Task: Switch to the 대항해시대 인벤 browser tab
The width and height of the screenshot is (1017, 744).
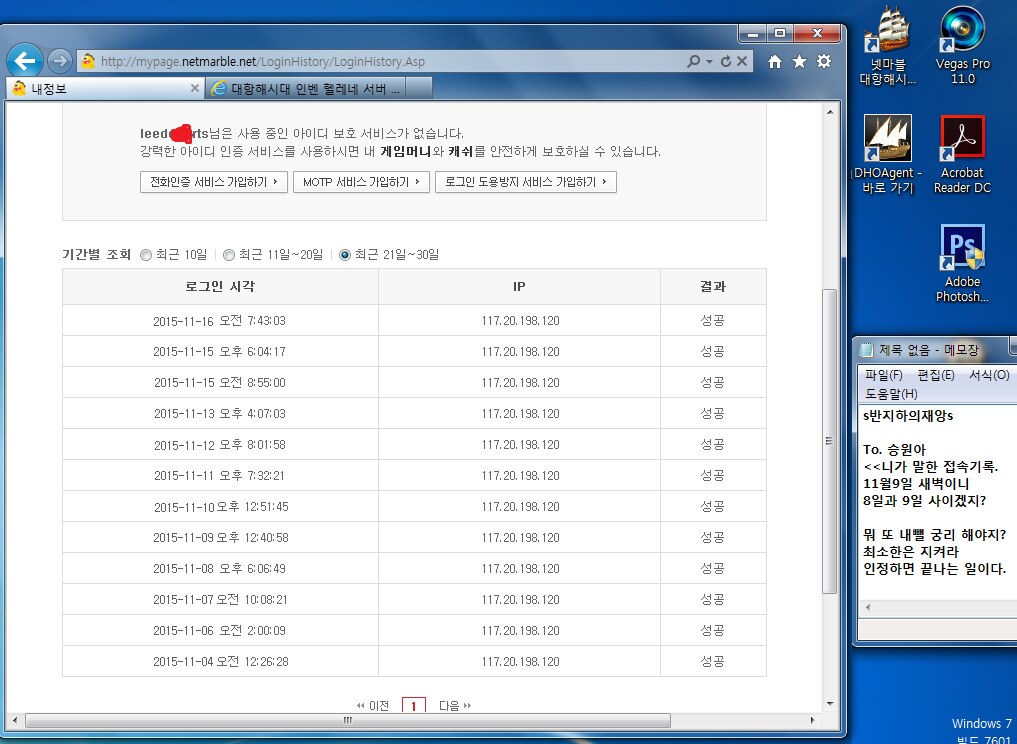Action: tap(318, 88)
